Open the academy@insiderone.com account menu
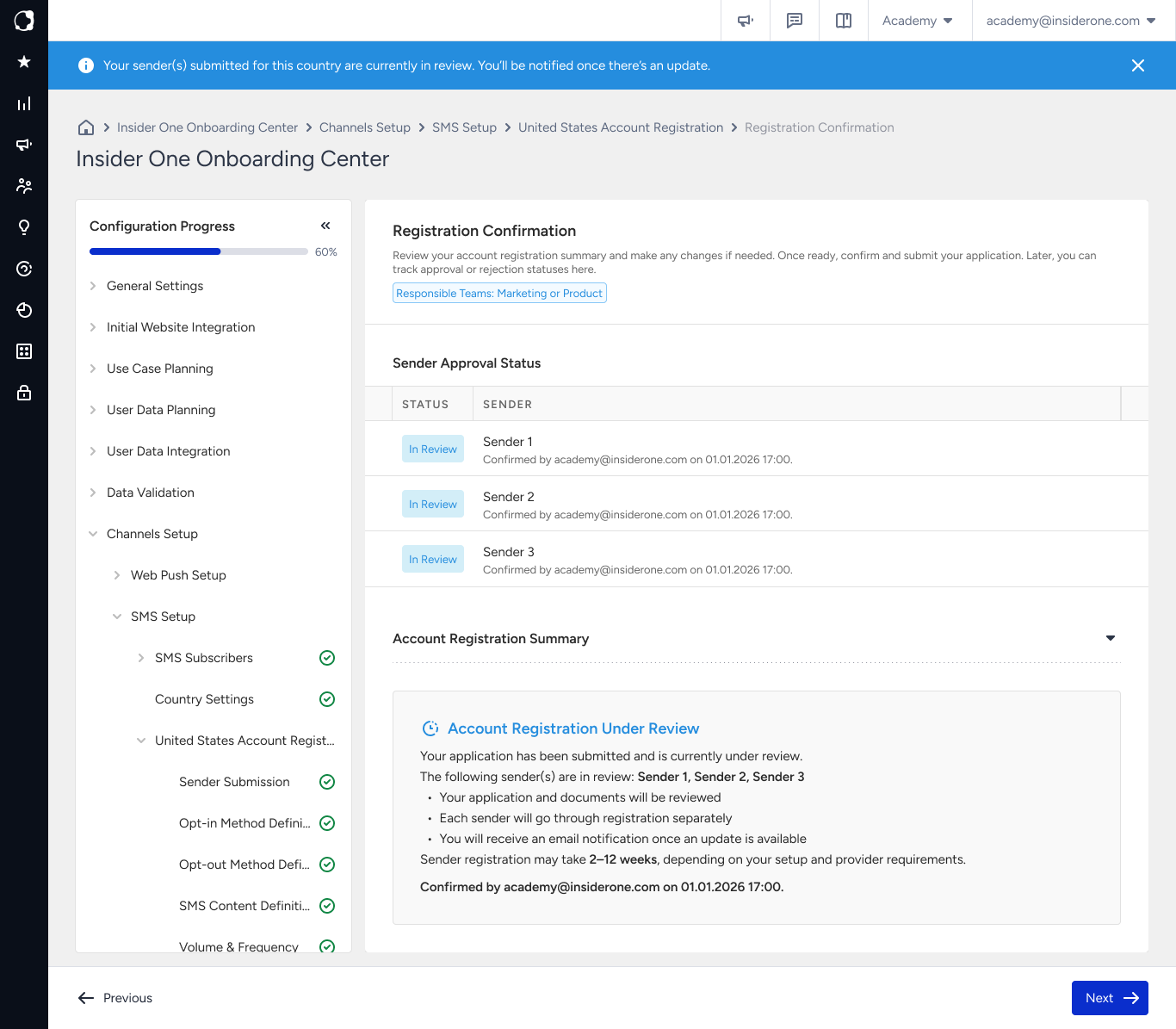Screen dimensions: 1176x1029 coord(1070,21)
